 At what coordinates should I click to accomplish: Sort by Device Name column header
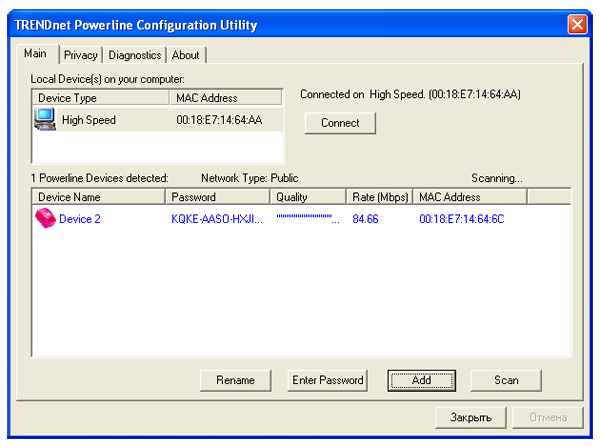(99, 197)
